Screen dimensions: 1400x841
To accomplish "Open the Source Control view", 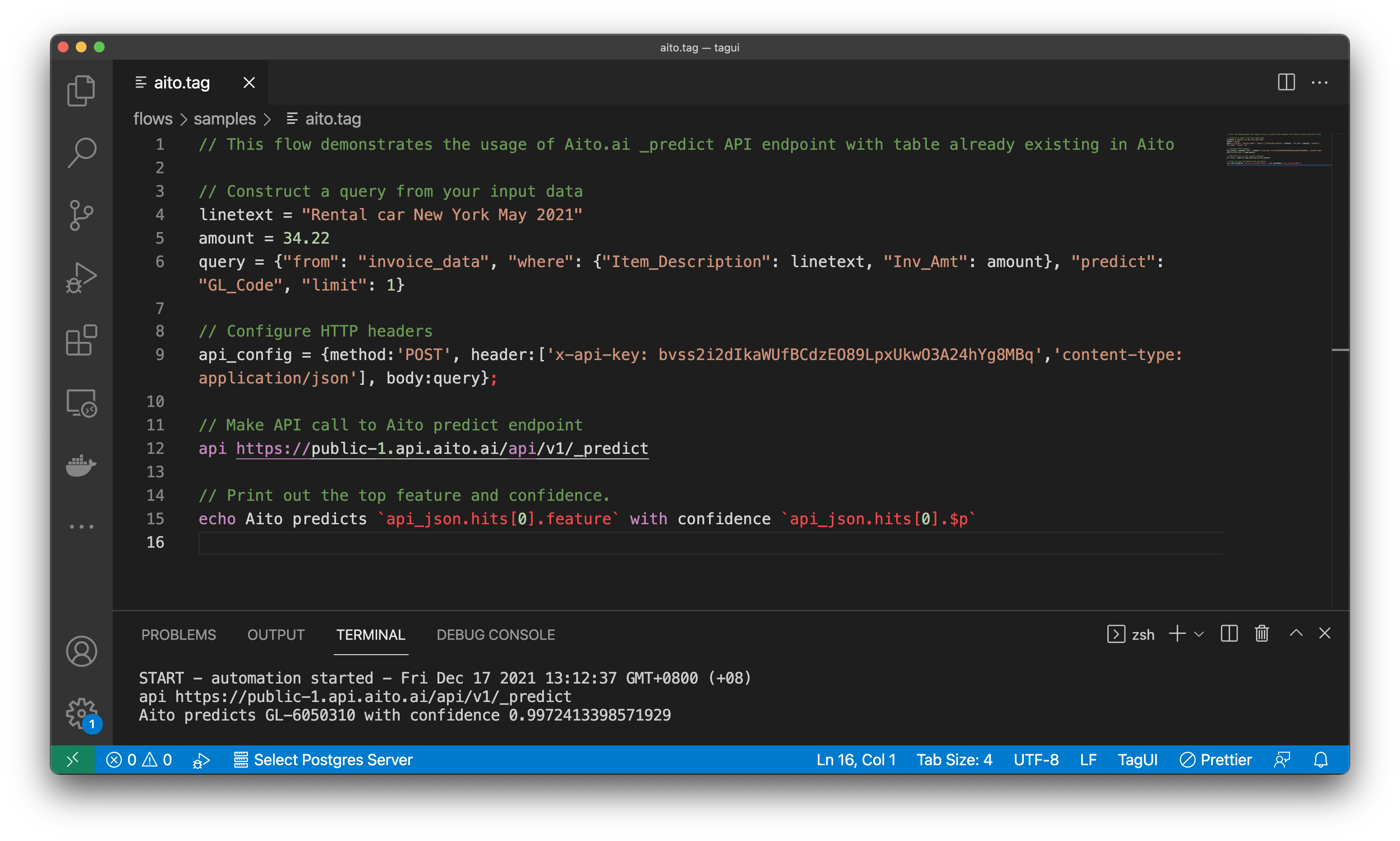I will click(81, 215).
